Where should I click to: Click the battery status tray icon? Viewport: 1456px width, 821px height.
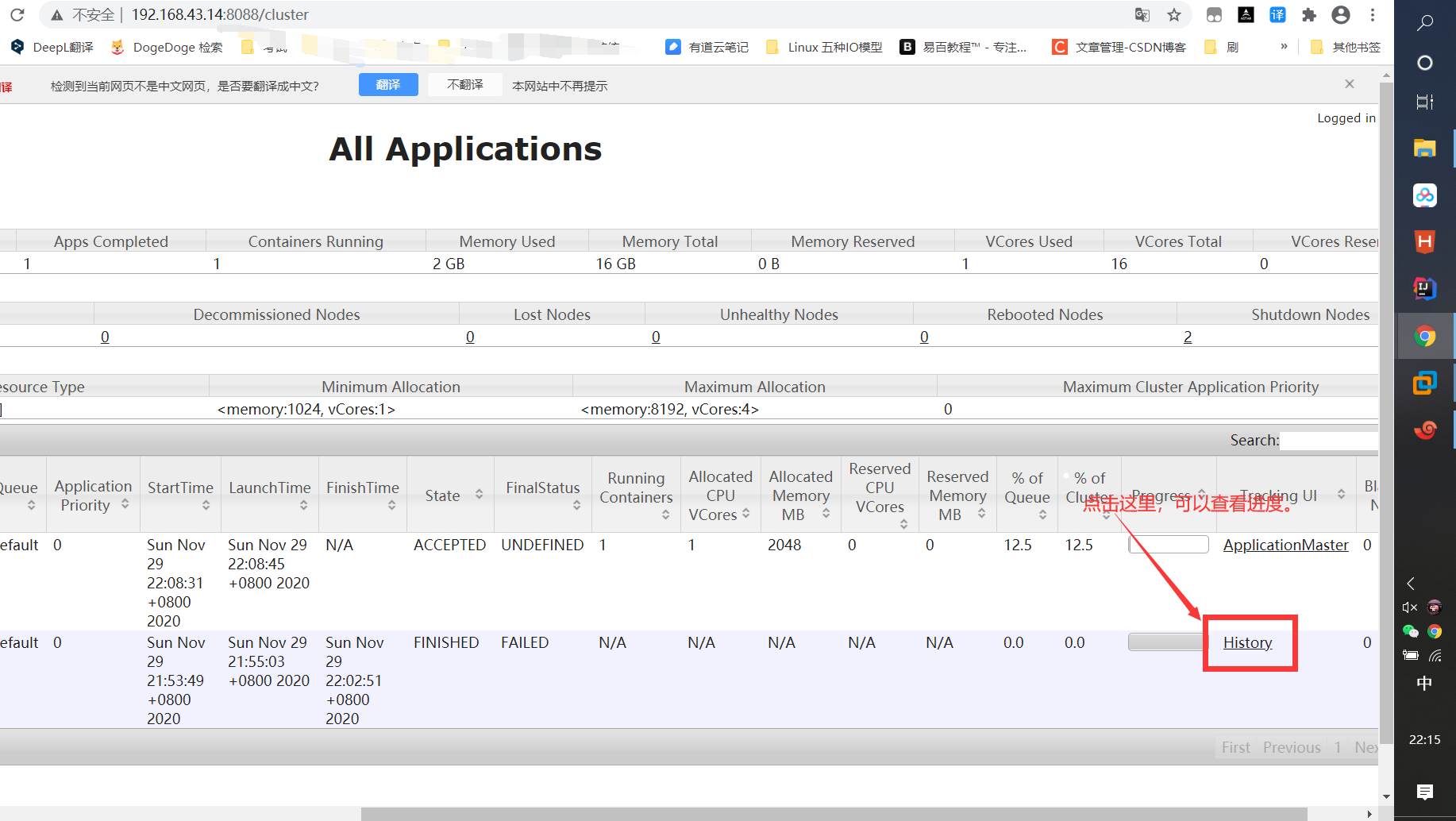tap(1410, 656)
